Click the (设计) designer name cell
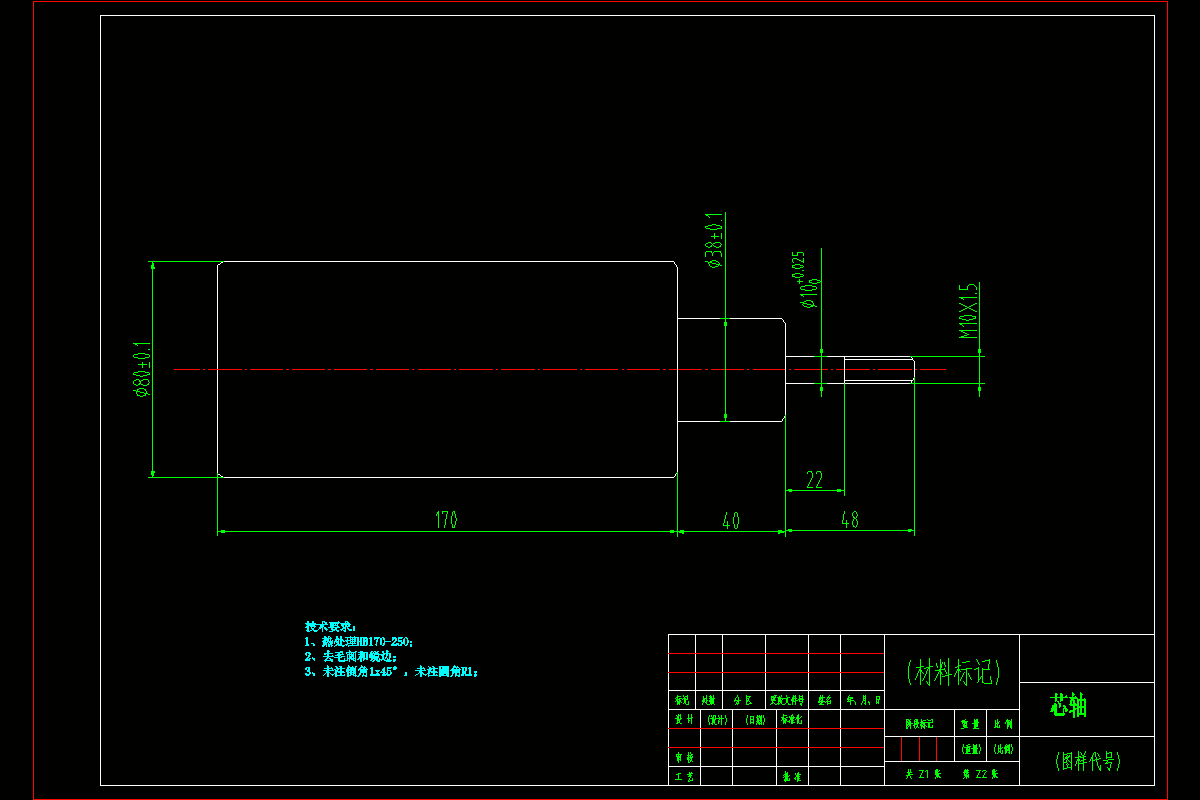 pyautogui.click(x=717, y=719)
